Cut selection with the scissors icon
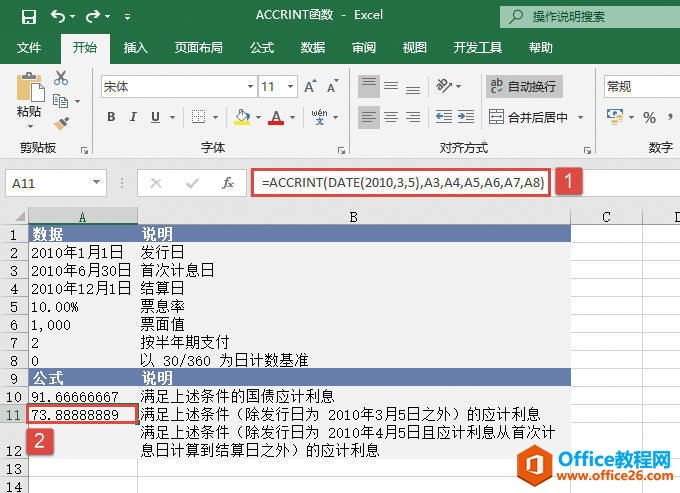 click(61, 78)
